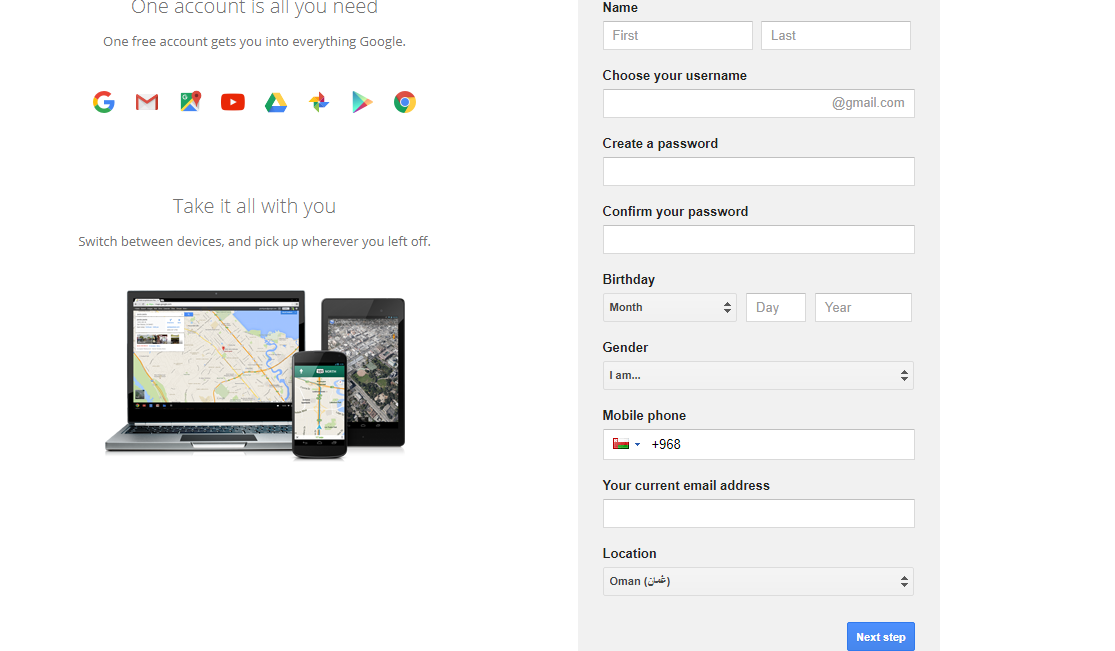Viewport: 1115px width, 651px height.
Task: Click the Google Play store icon
Action: [362, 102]
